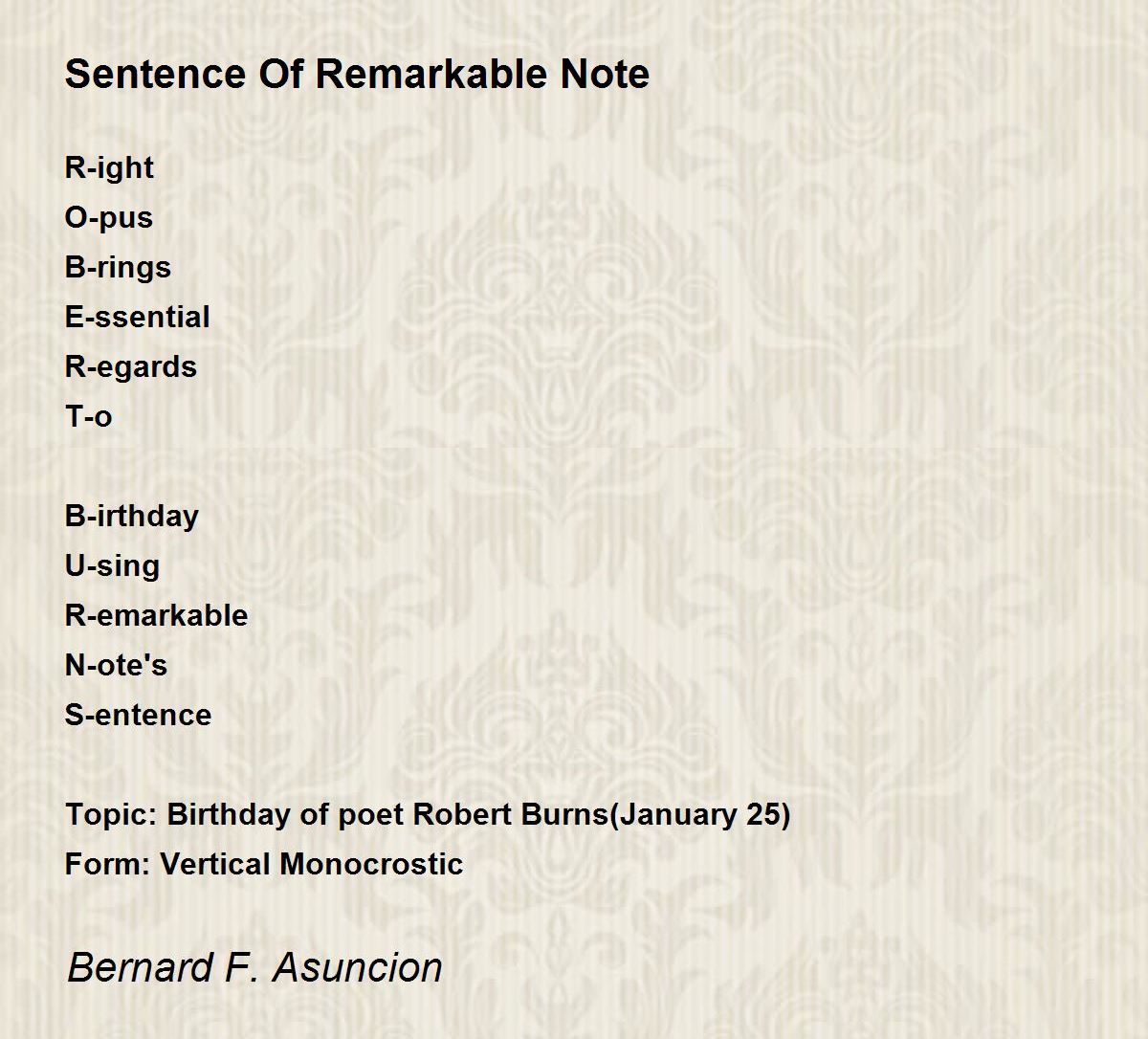
Task: Click the 'S-entence' line
Action: [138, 715]
